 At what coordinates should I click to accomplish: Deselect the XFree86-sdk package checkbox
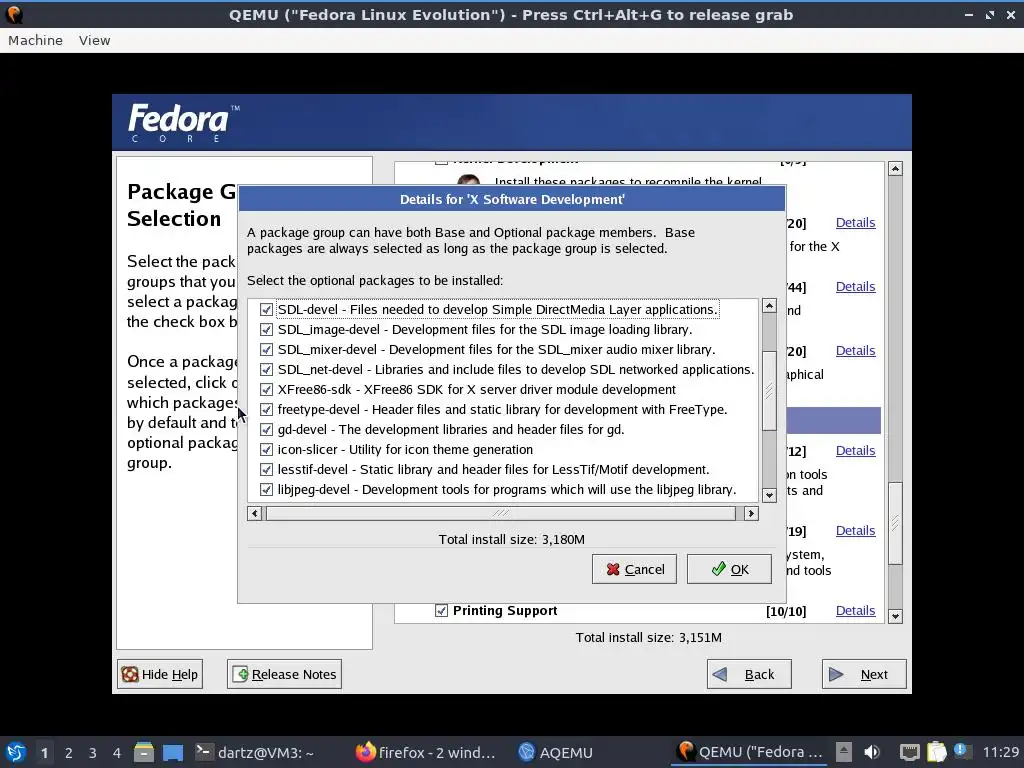266,390
